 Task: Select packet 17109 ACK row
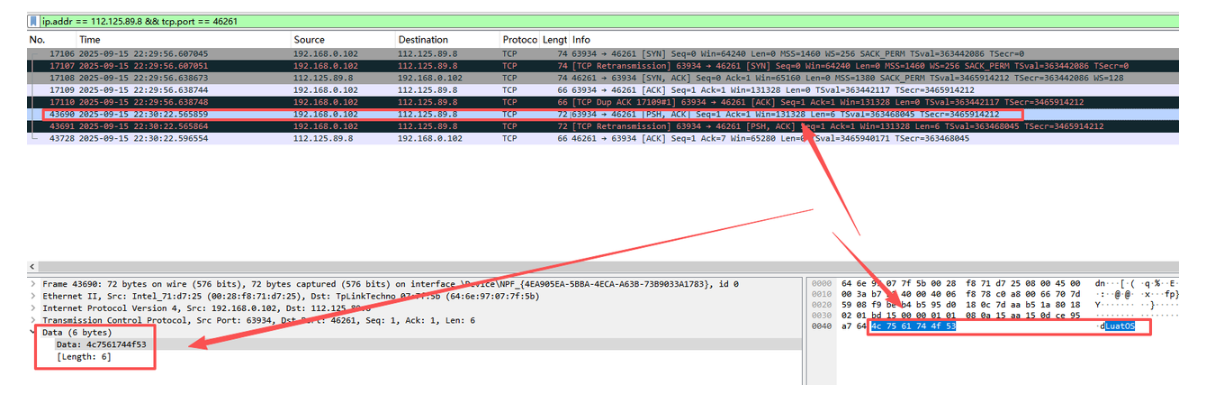tap(602, 89)
